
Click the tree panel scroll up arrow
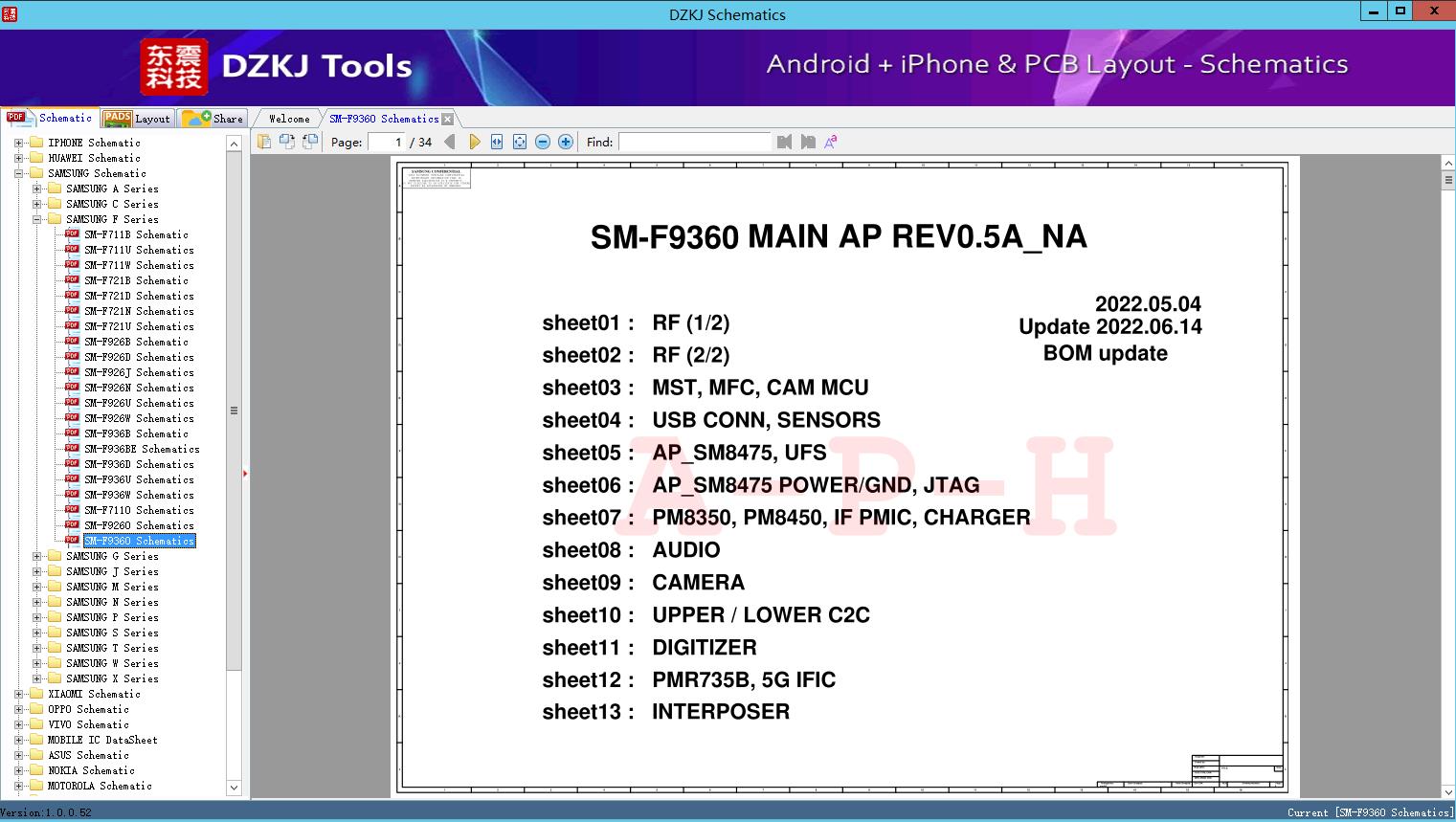234,144
